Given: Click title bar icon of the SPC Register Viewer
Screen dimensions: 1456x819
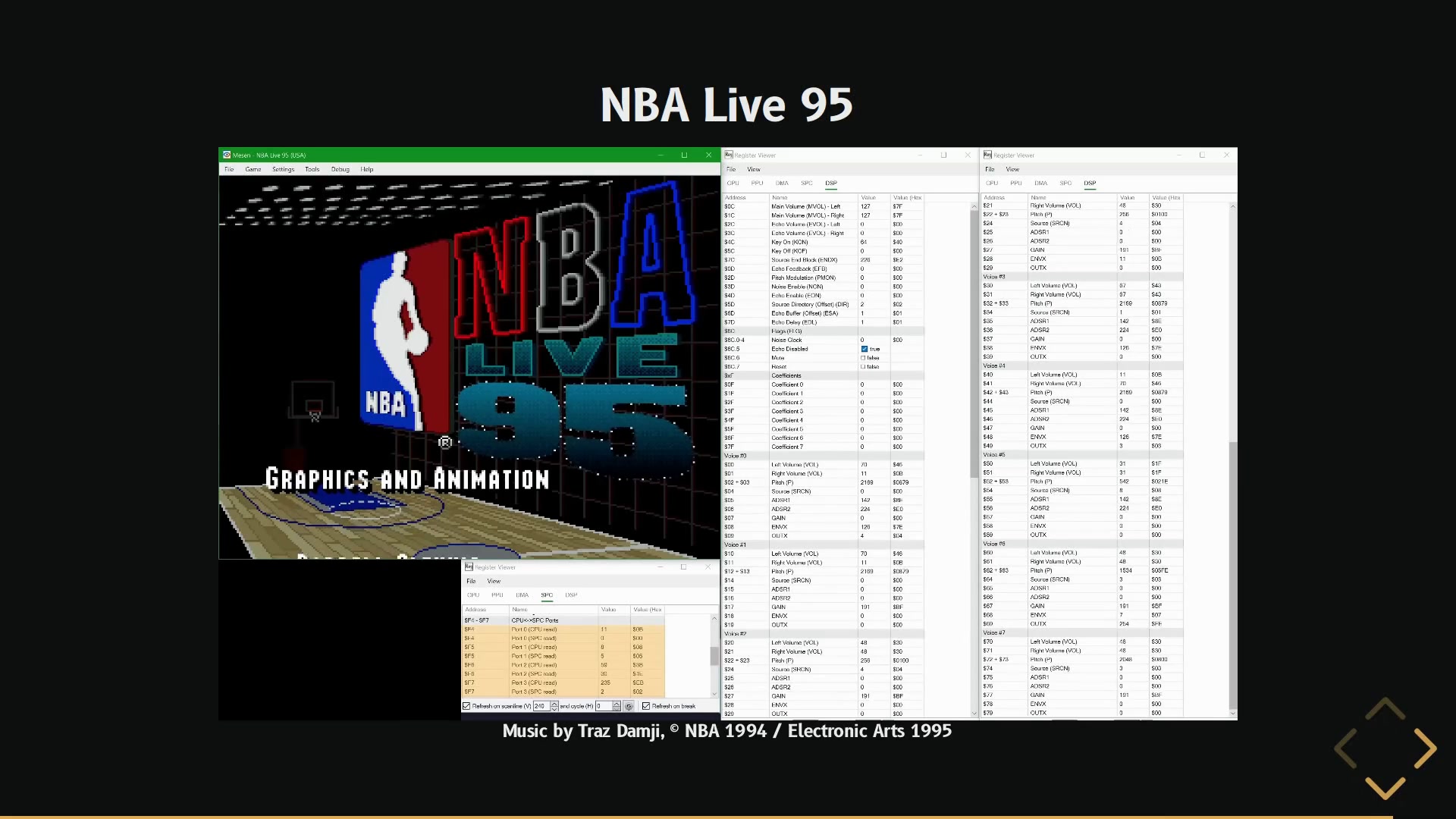Looking at the screenshot, I should click(x=469, y=566).
